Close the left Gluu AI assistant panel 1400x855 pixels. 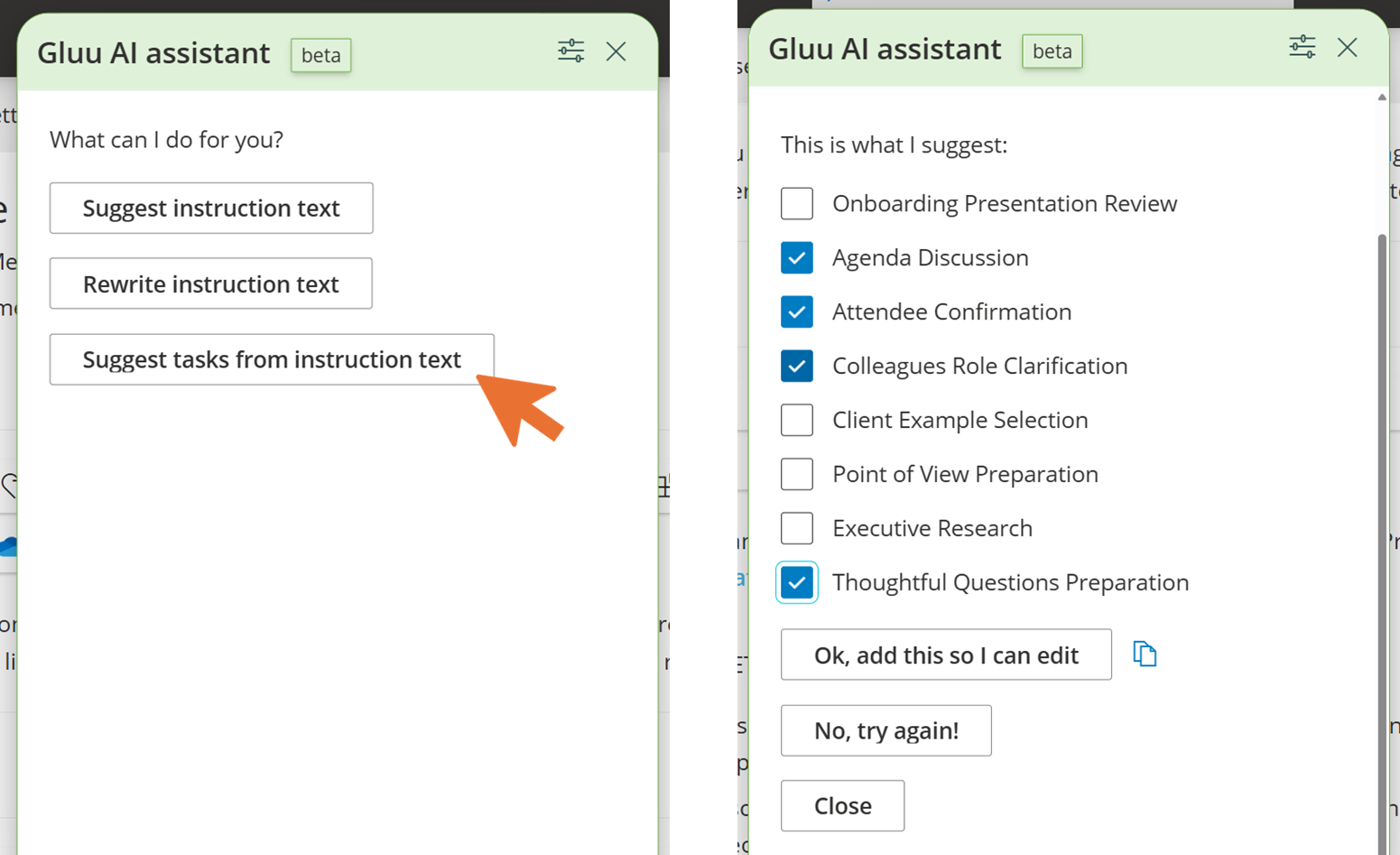pyautogui.click(x=617, y=51)
